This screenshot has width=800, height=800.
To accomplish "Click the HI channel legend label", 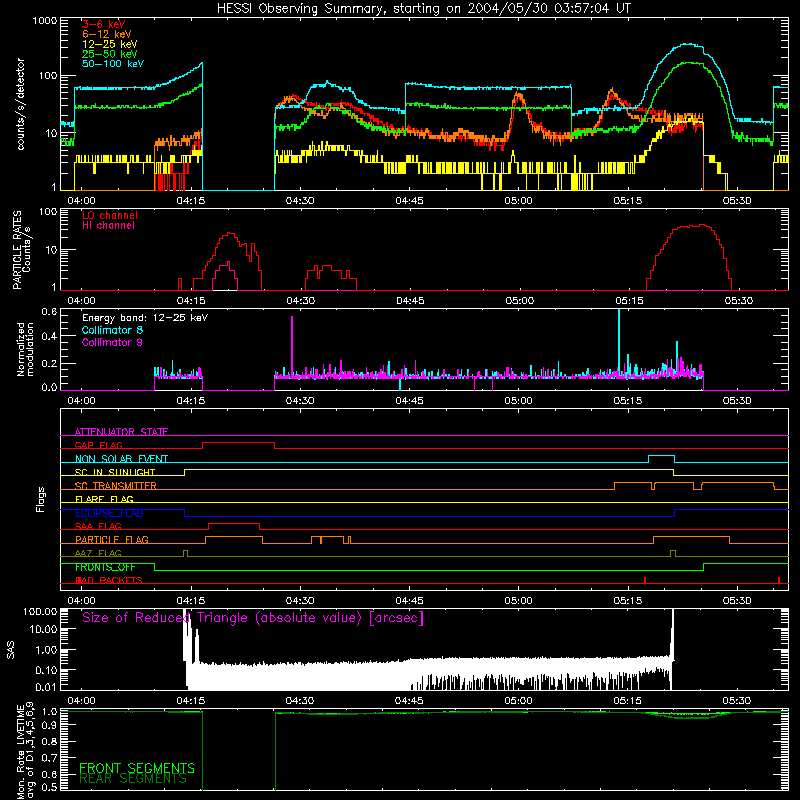I will (x=108, y=226).
